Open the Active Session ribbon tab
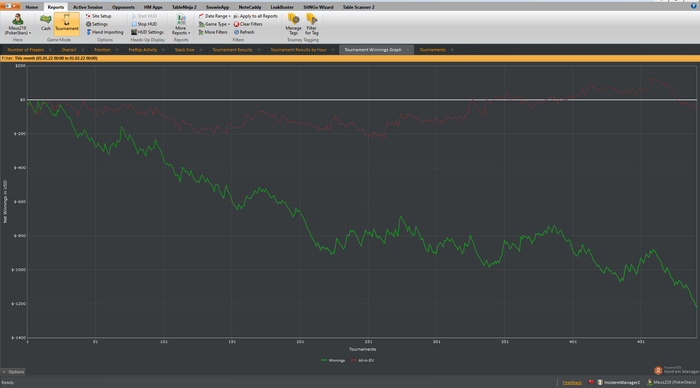700x388 pixels. [88, 7]
